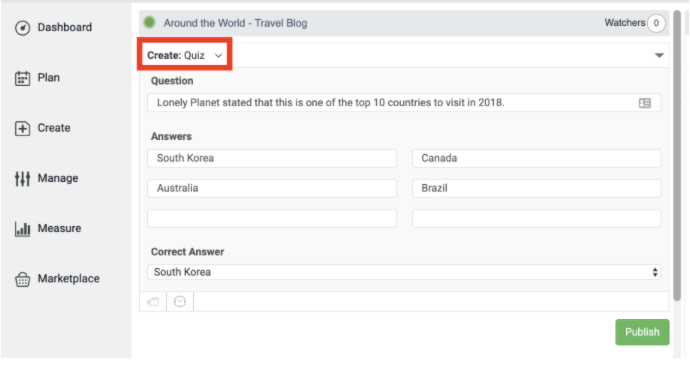The image size is (690, 370).
Task: Click the green status dot beside the blog name
Action: [x=150, y=22]
